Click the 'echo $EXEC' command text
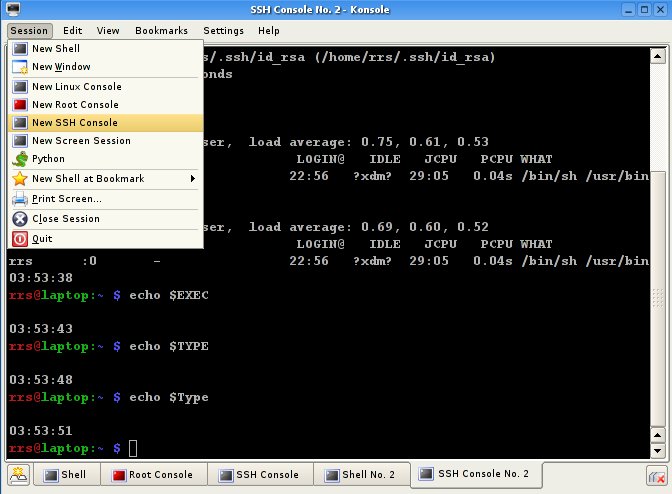The image size is (672, 494). [169, 295]
